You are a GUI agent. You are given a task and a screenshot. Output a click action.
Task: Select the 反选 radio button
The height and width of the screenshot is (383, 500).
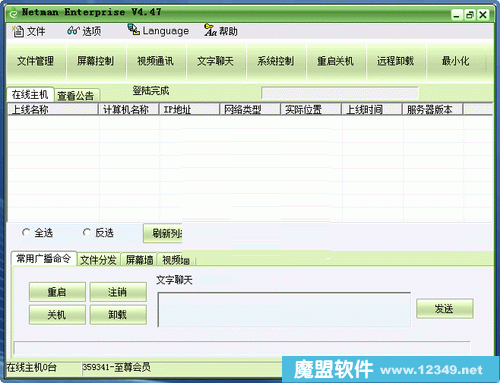pos(87,232)
